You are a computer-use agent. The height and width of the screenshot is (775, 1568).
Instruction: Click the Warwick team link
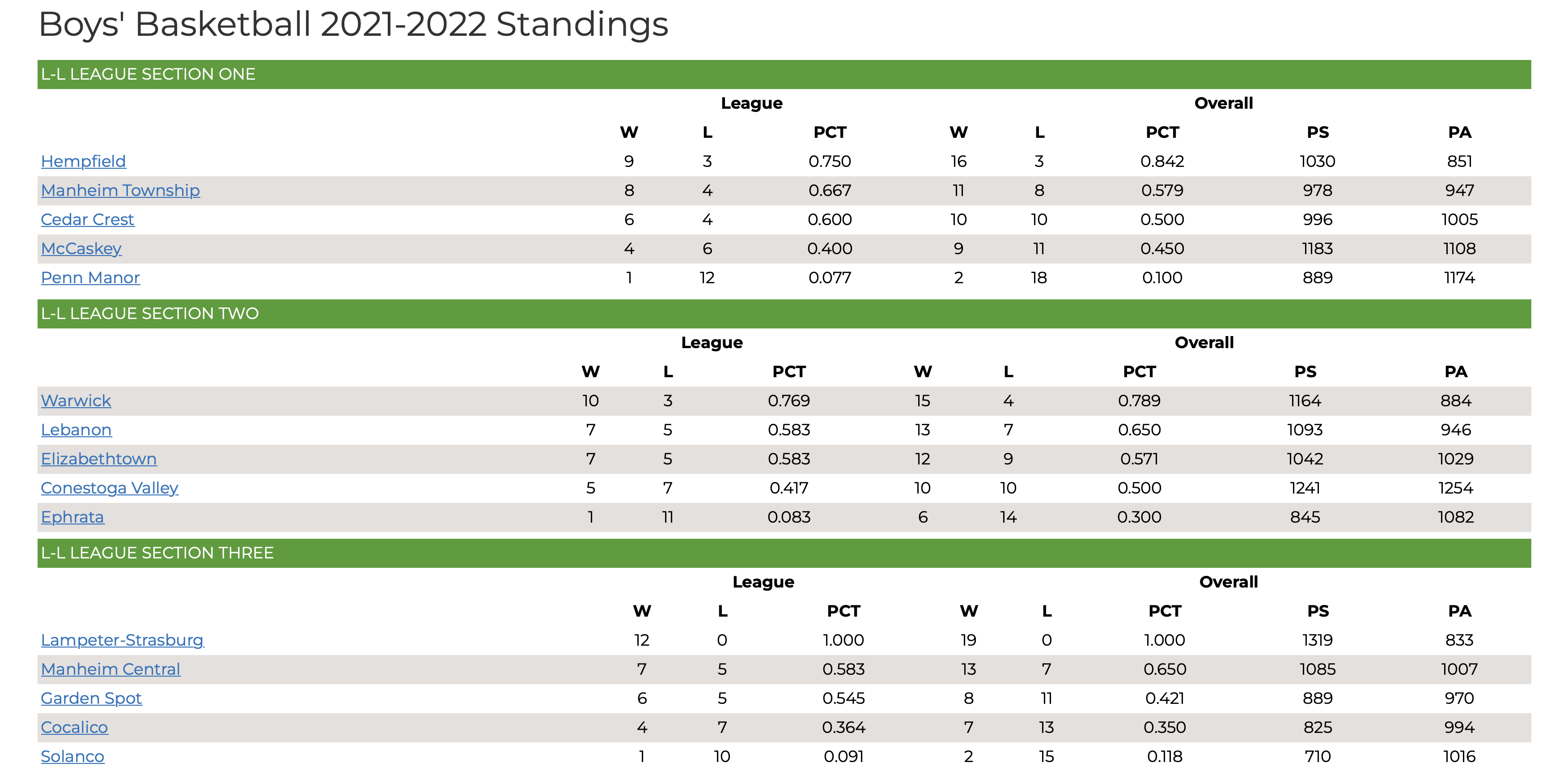[76, 400]
